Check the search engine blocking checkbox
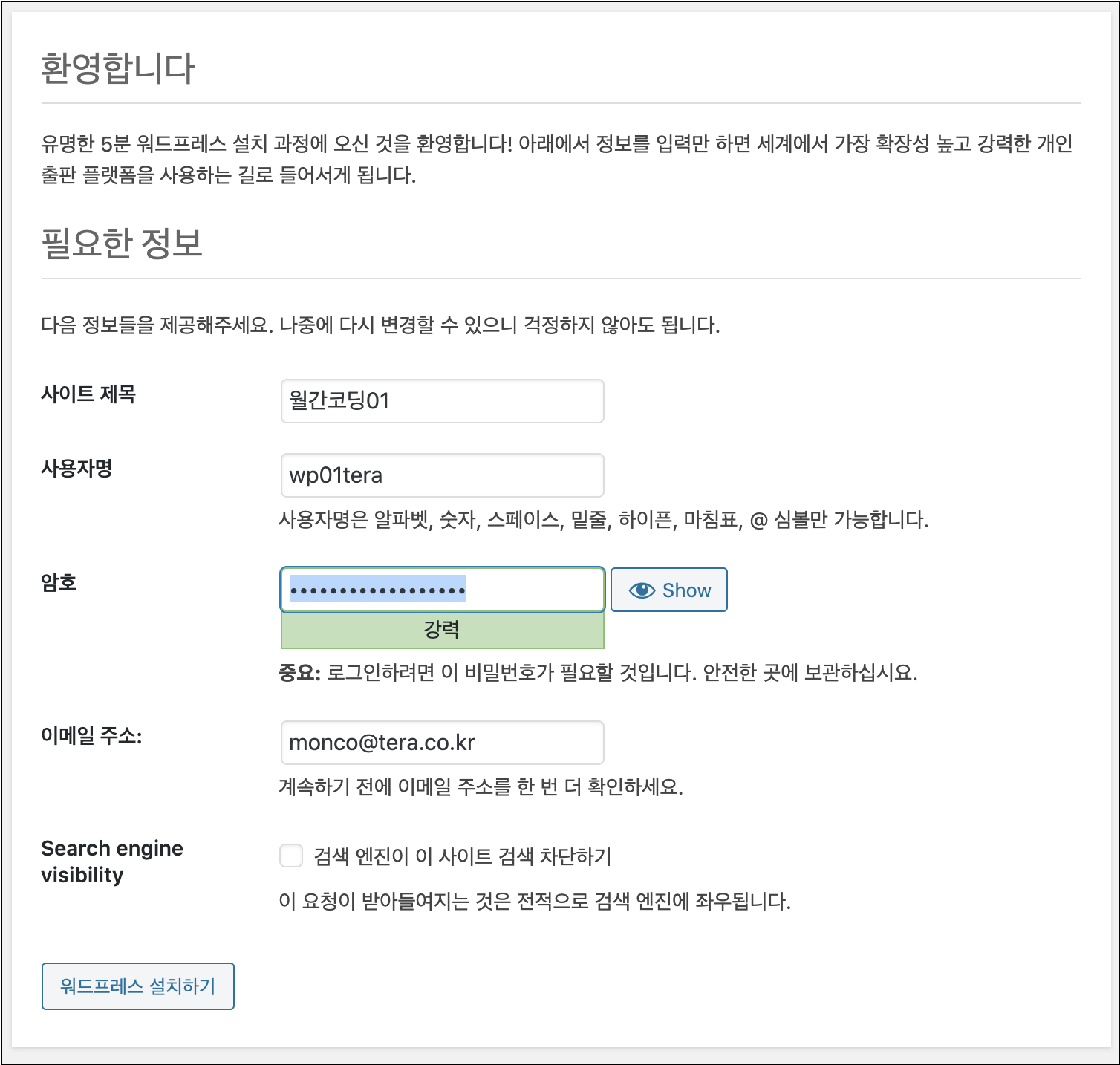 tap(291, 856)
